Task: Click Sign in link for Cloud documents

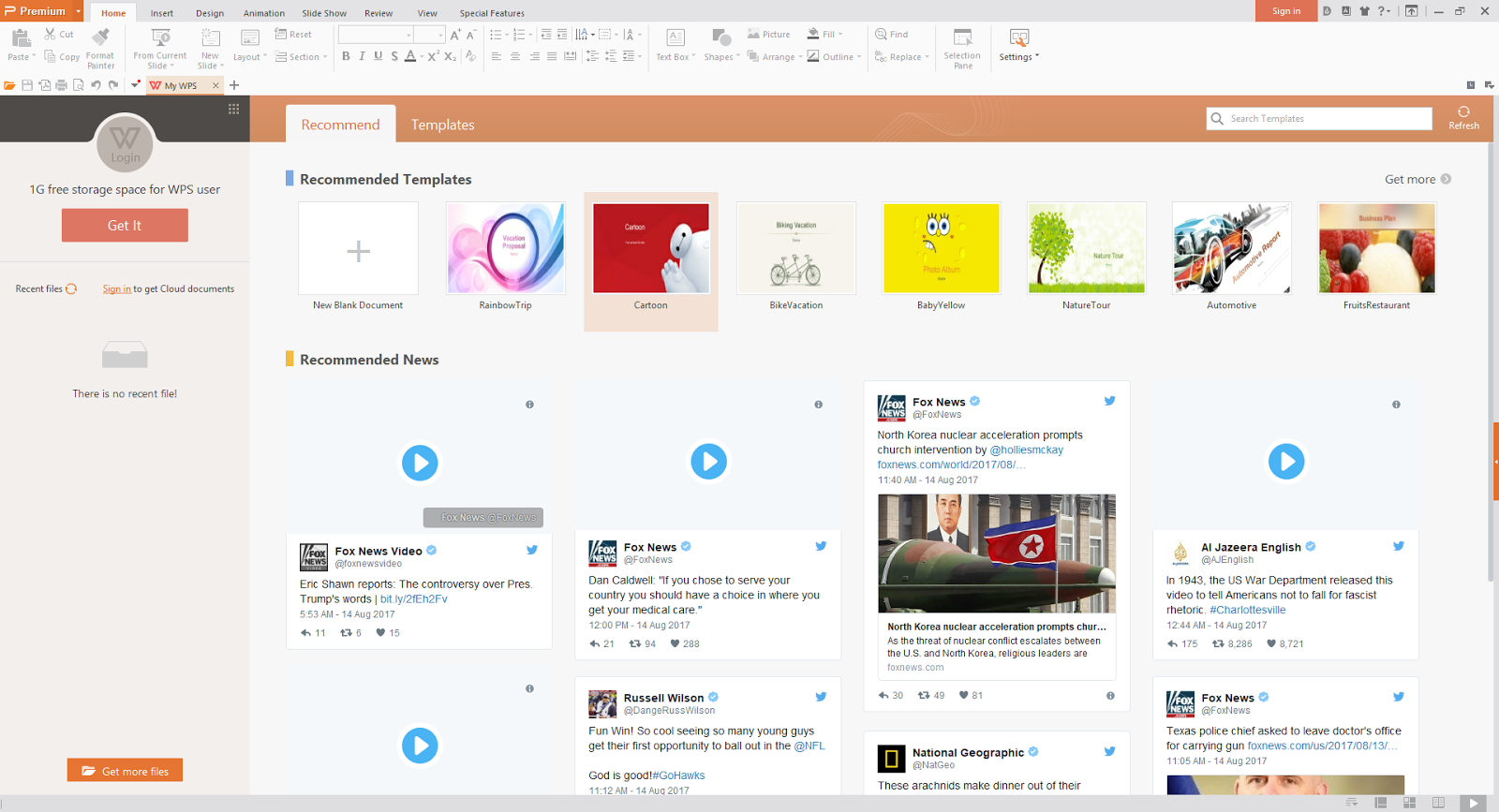Action: [117, 289]
